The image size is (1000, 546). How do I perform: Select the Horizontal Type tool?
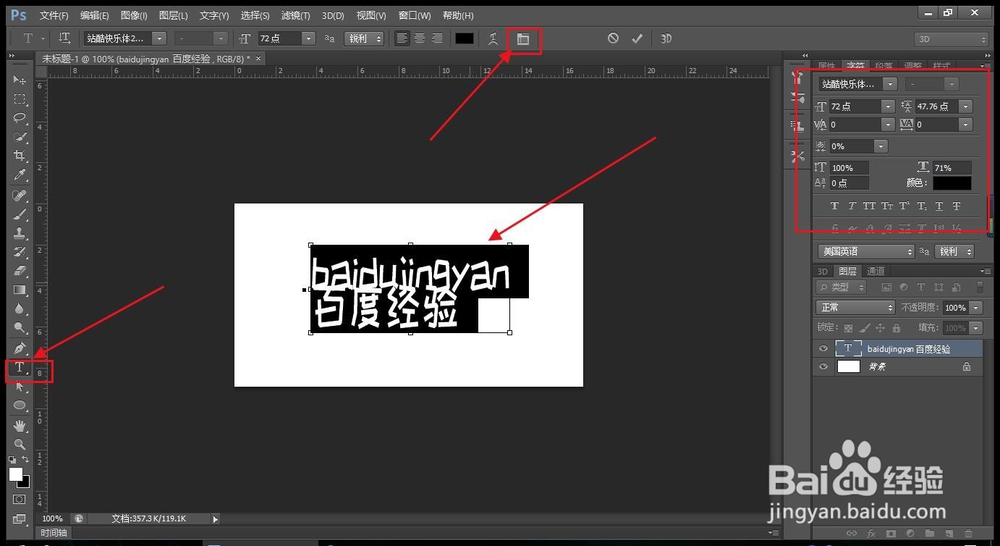point(20,367)
